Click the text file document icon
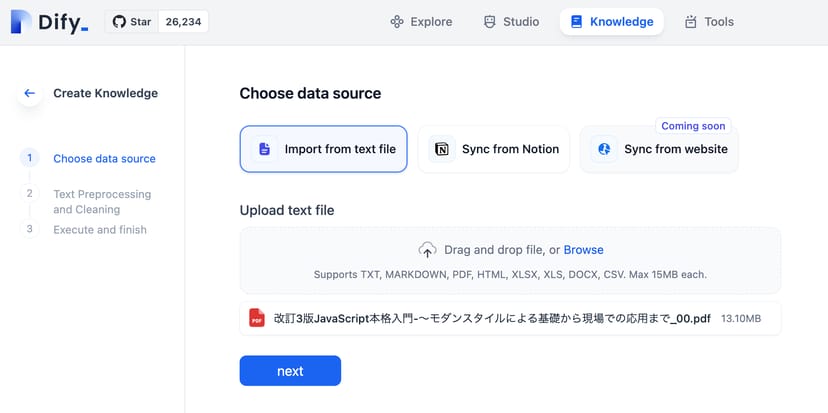The height and width of the screenshot is (413, 828). pos(264,149)
